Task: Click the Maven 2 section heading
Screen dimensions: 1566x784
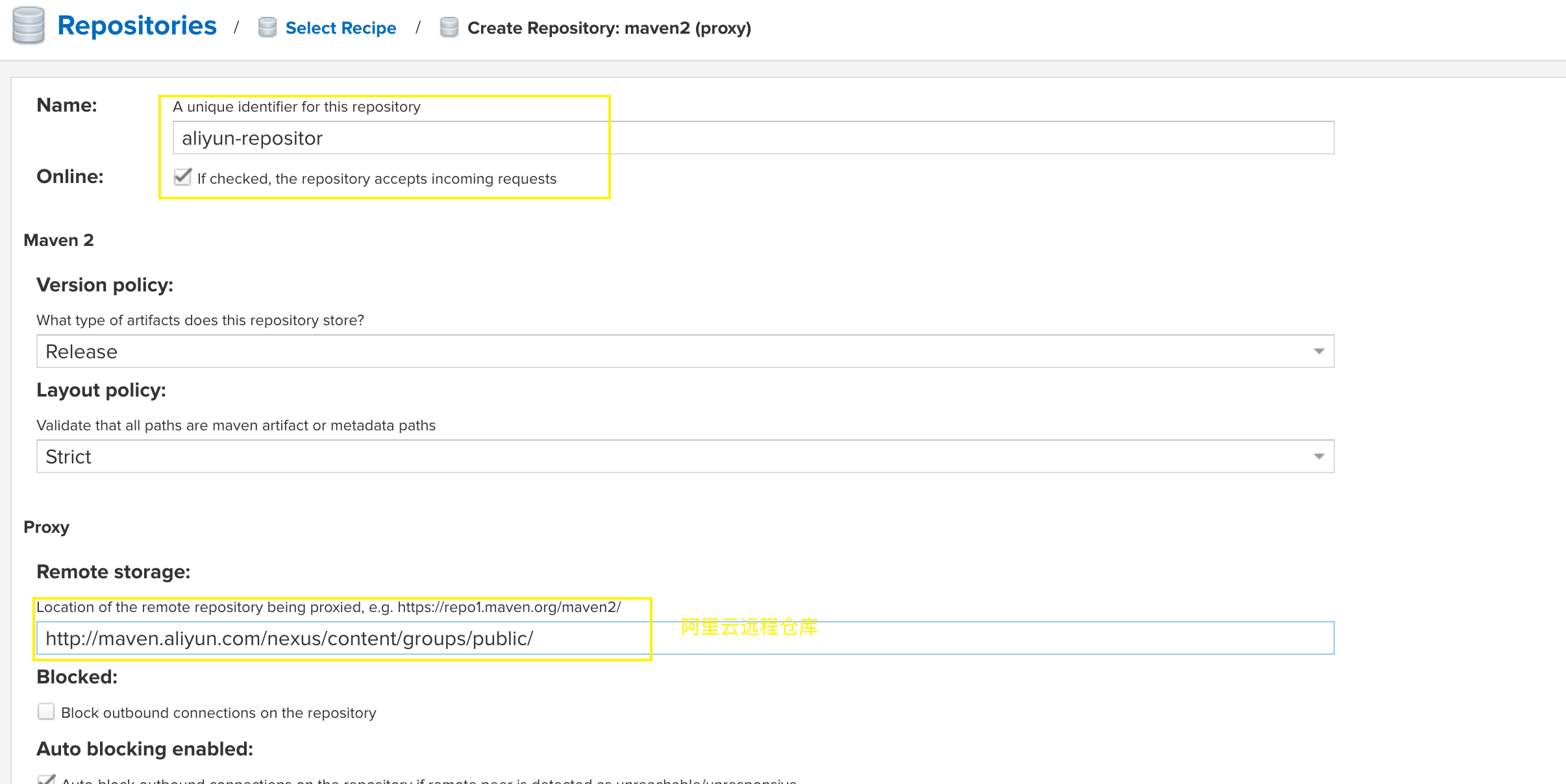Action: [x=58, y=240]
